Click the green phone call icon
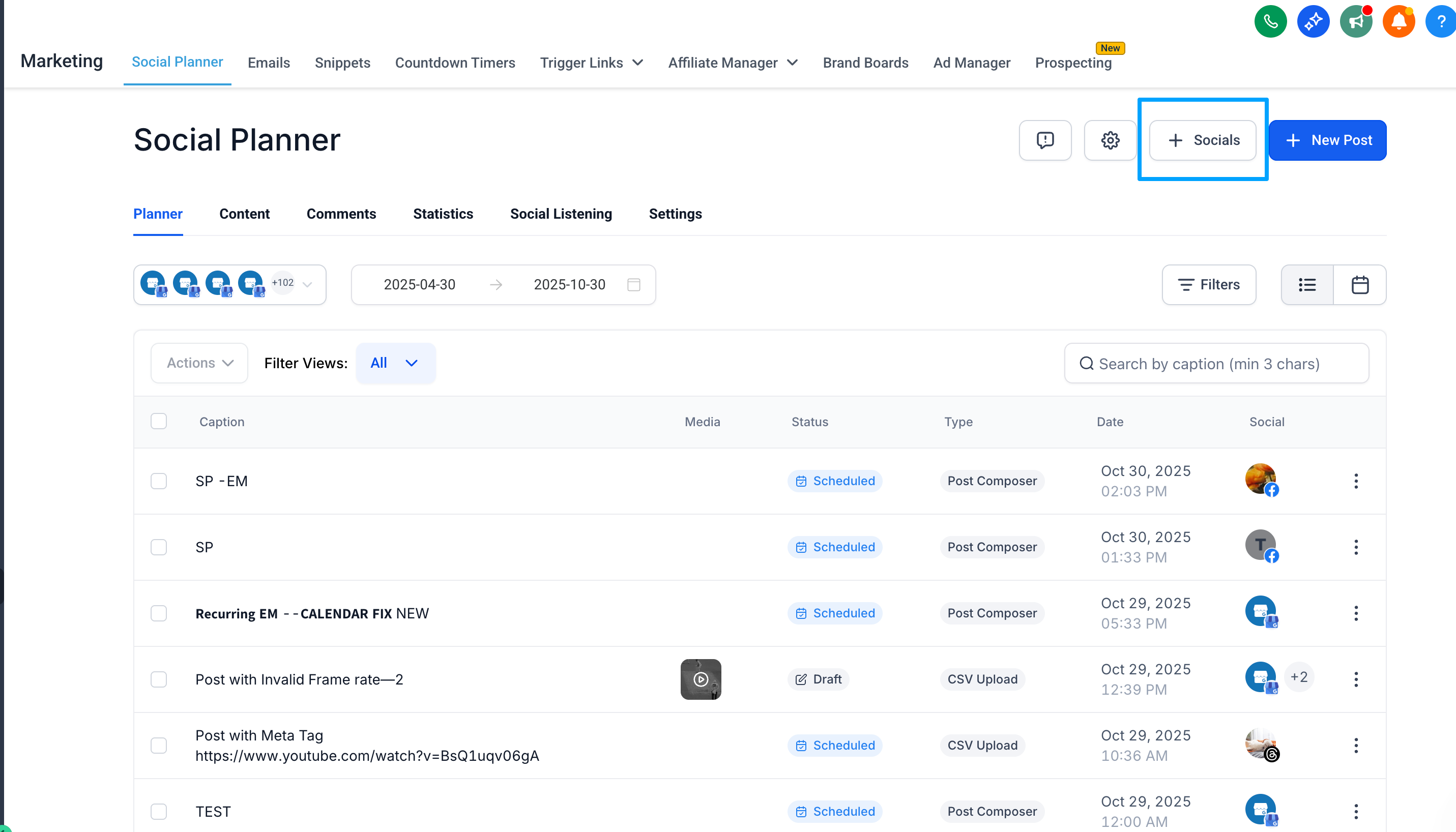Screen dimensions: 1456x832 coord(1270,22)
